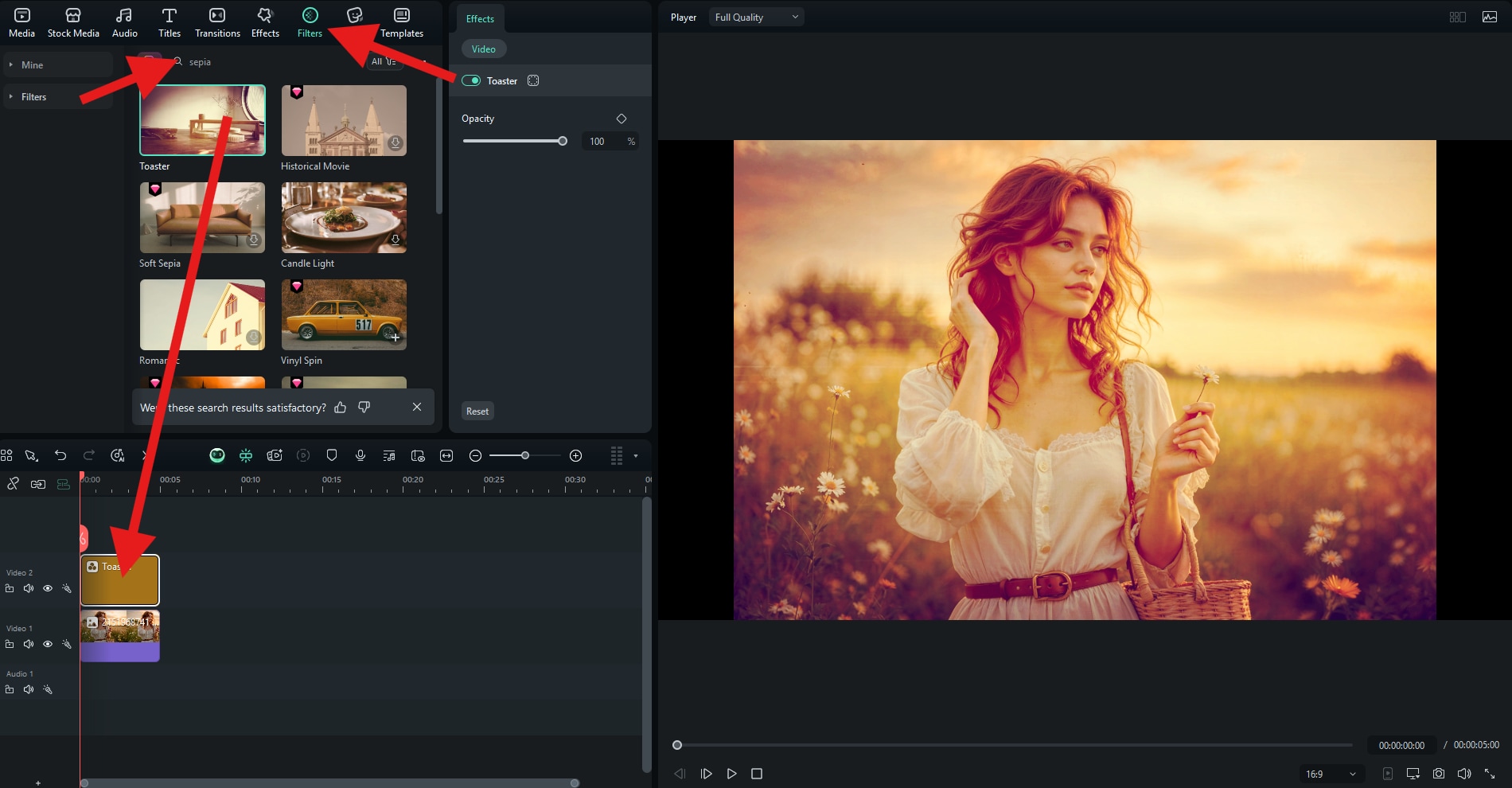Open the Effects tab in the top toolbar
The height and width of the screenshot is (788, 1512).
pyautogui.click(x=265, y=22)
